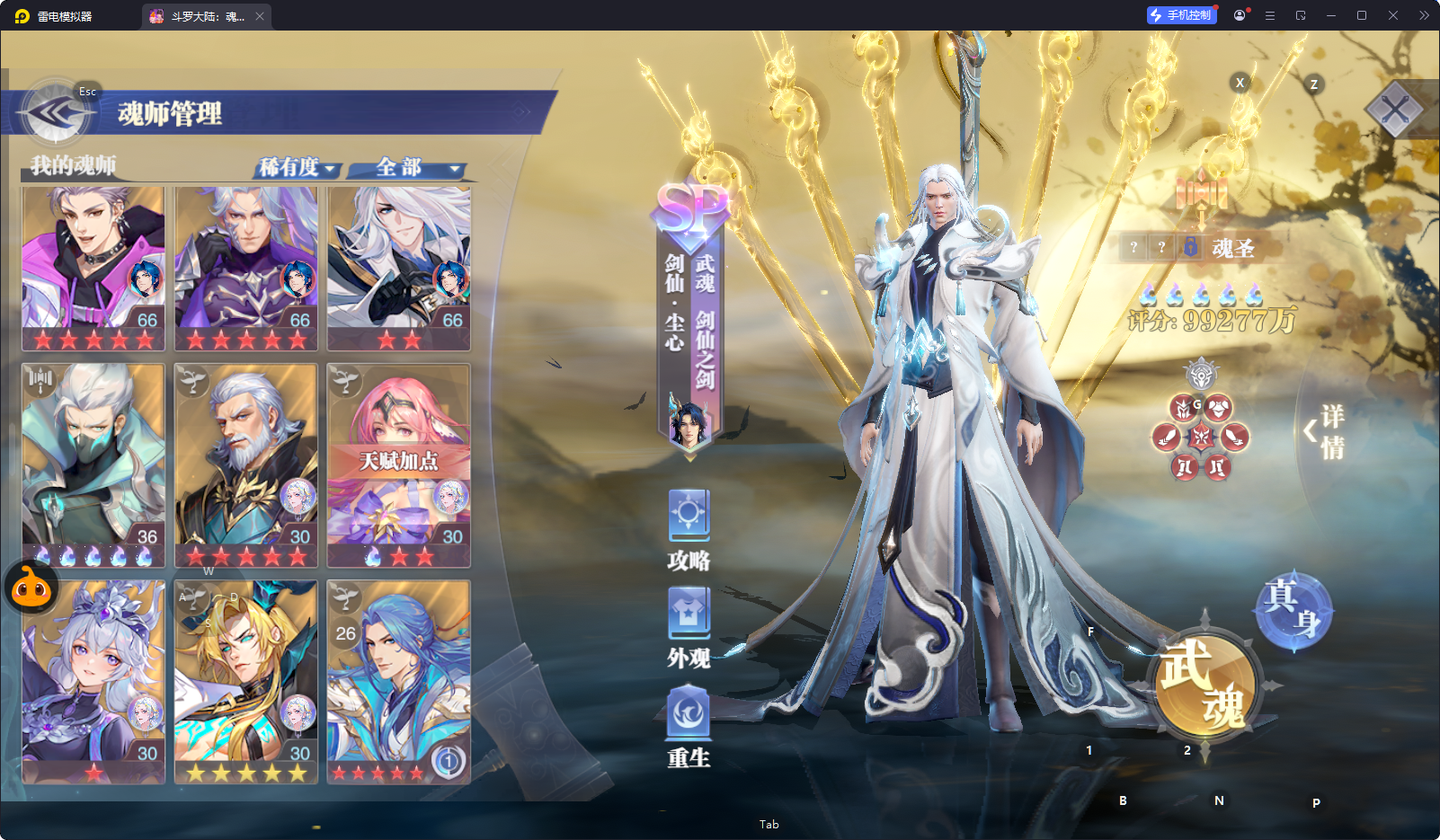Click the 手机控制 phone control button

tap(1181, 15)
